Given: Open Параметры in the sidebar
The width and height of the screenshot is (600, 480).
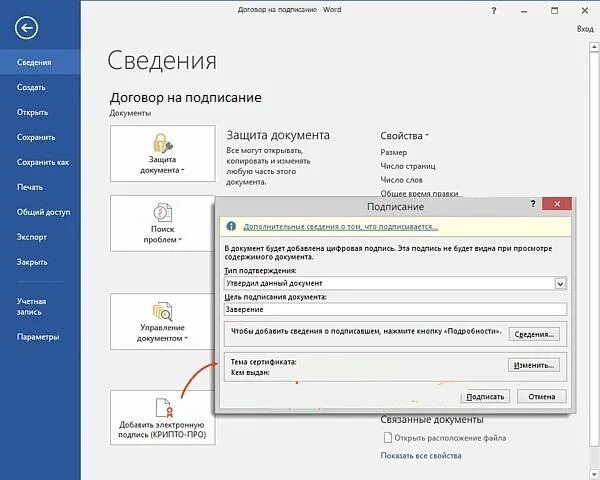Looking at the screenshot, I should (38, 337).
